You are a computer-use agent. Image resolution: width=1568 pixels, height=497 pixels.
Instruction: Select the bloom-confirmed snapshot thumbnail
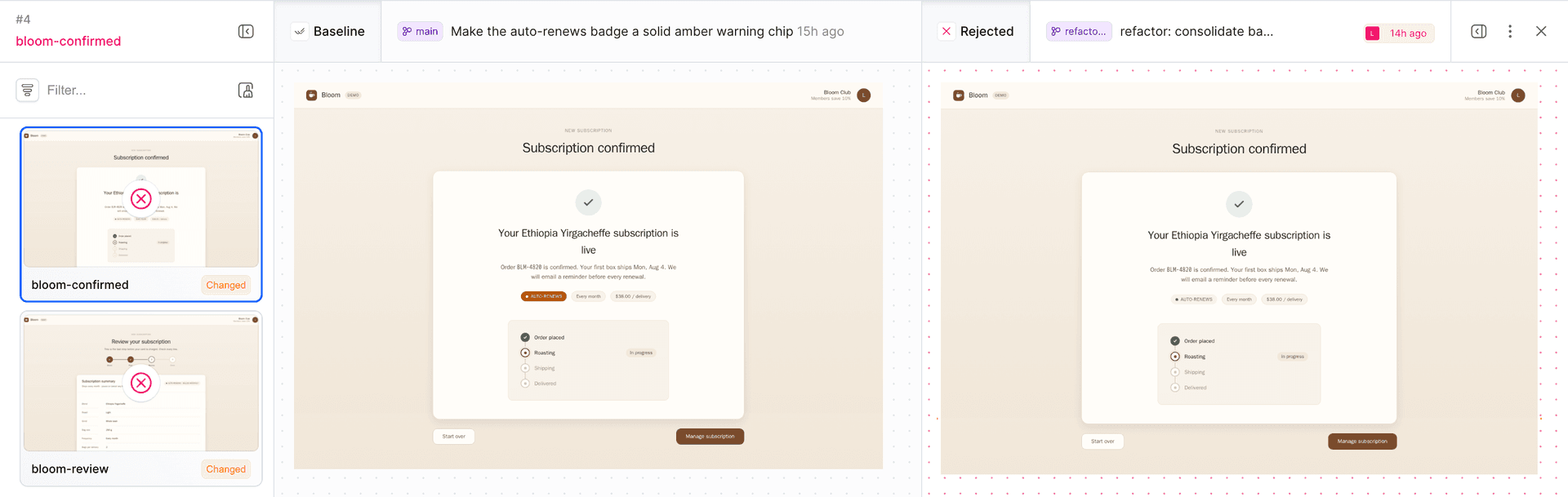click(x=141, y=199)
